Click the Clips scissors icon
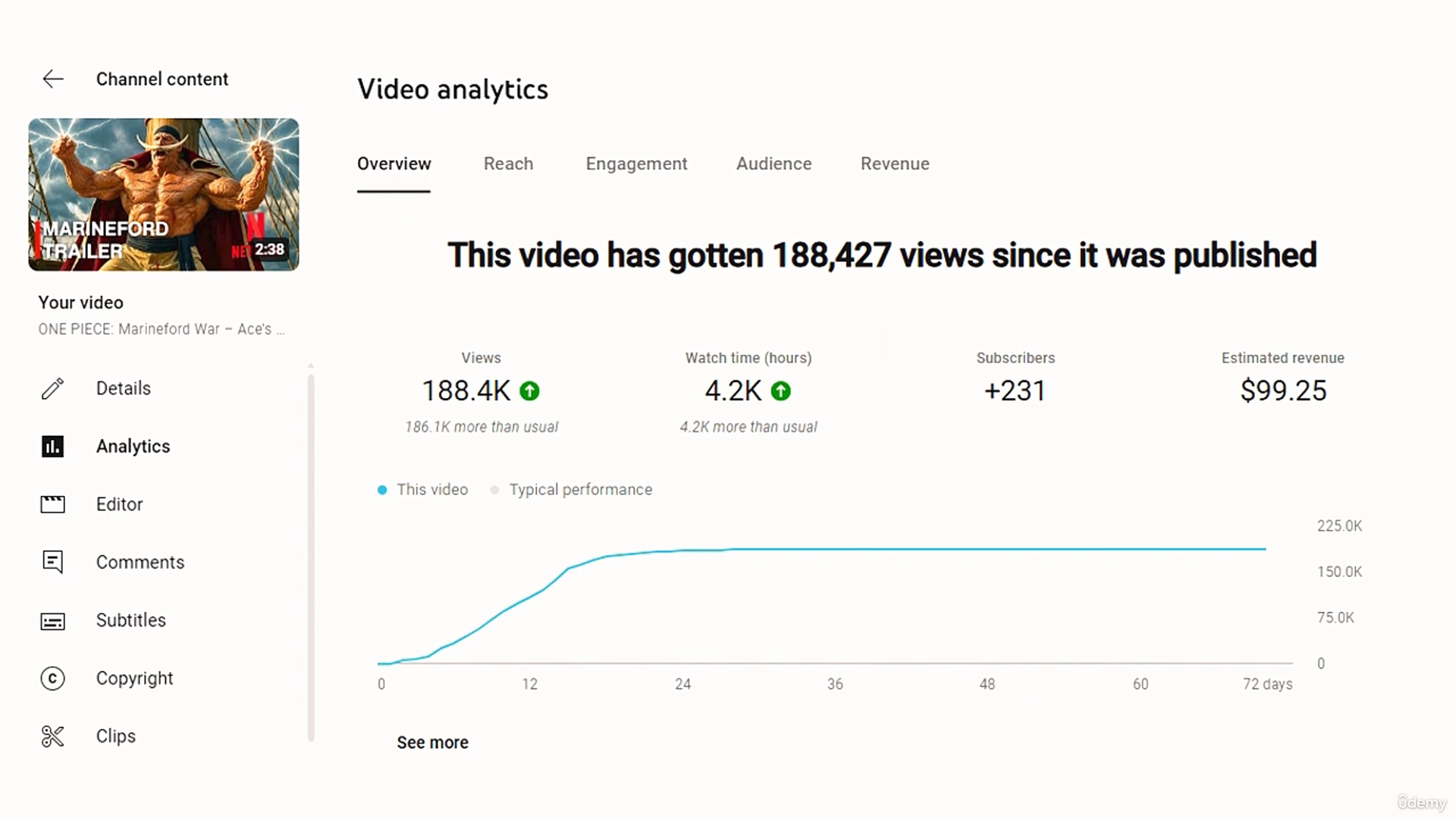The width and height of the screenshot is (1456, 819). tap(52, 736)
